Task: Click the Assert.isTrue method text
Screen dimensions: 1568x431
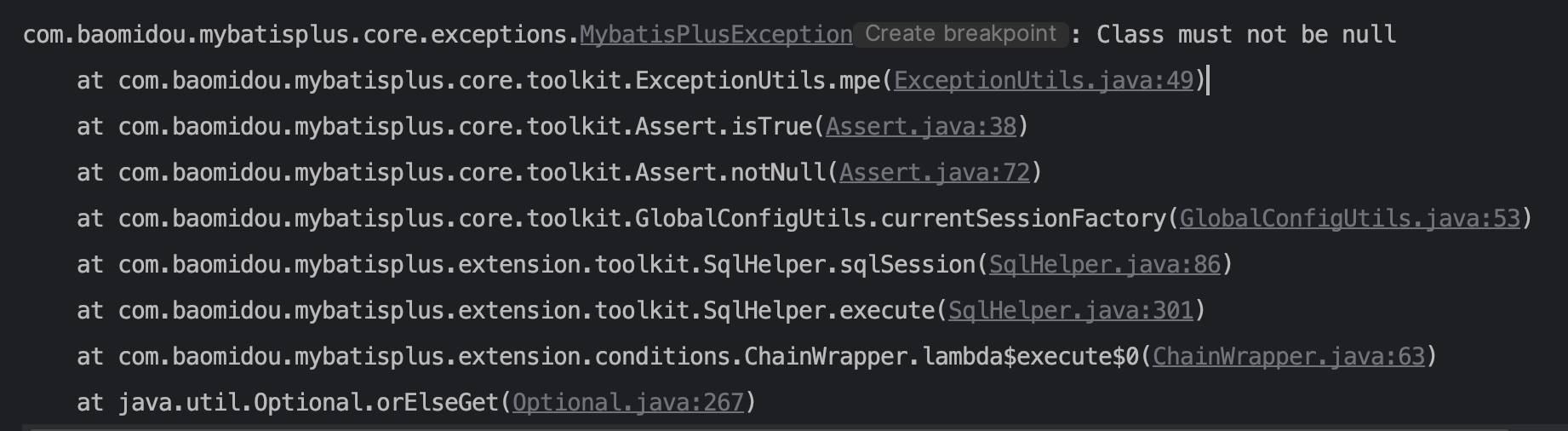Action: [x=724, y=127]
